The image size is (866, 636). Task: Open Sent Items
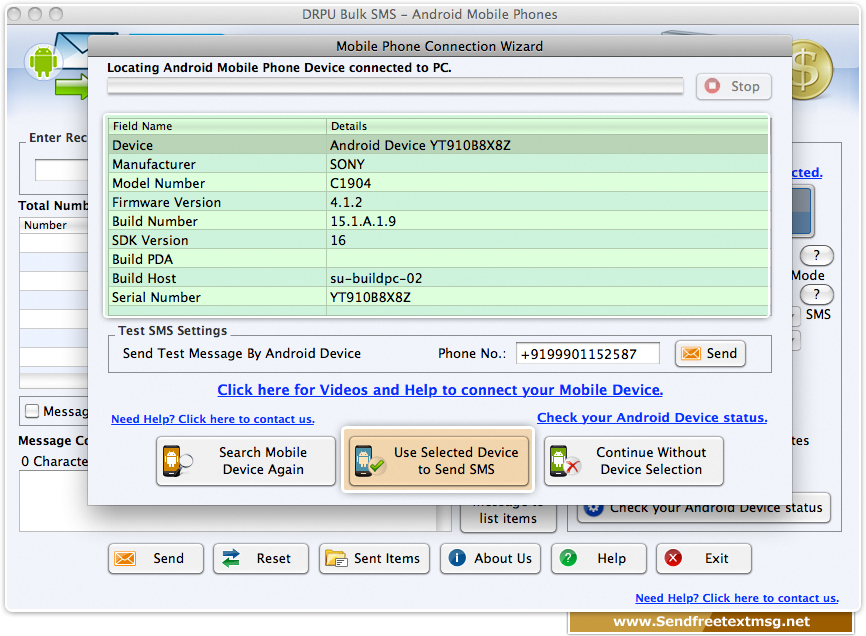pyautogui.click(x=374, y=559)
